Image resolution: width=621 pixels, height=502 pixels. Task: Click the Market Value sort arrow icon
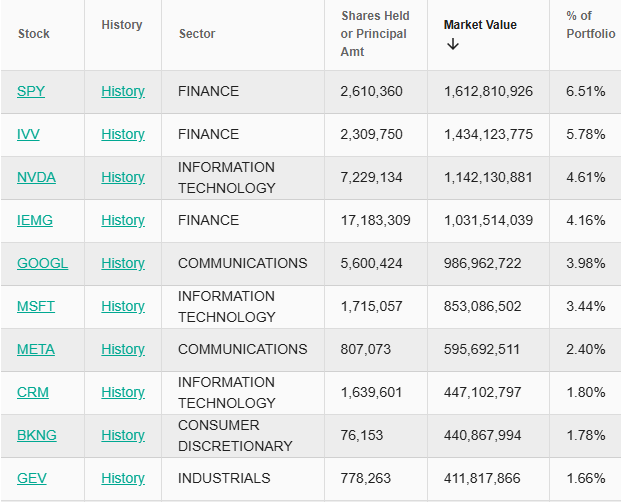pos(453,44)
